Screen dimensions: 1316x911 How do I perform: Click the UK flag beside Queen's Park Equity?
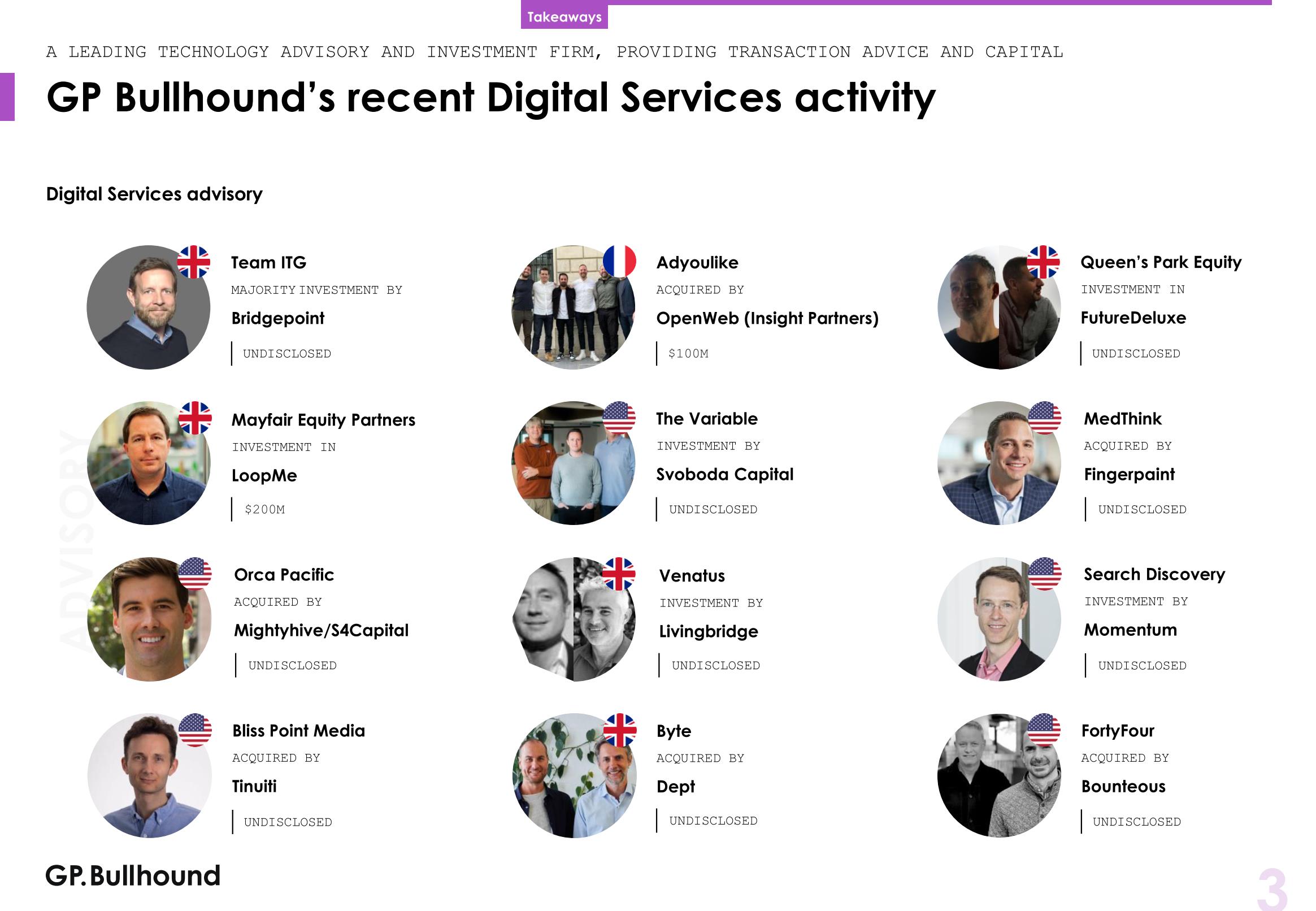point(1043,262)
